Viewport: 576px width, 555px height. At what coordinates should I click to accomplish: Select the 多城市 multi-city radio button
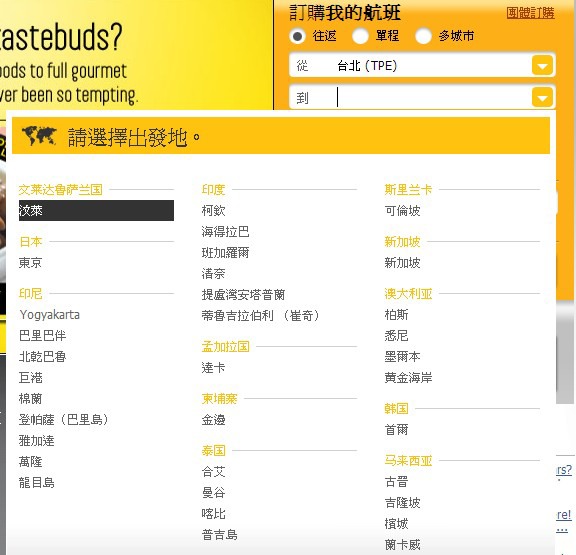(x=423, y=36)
